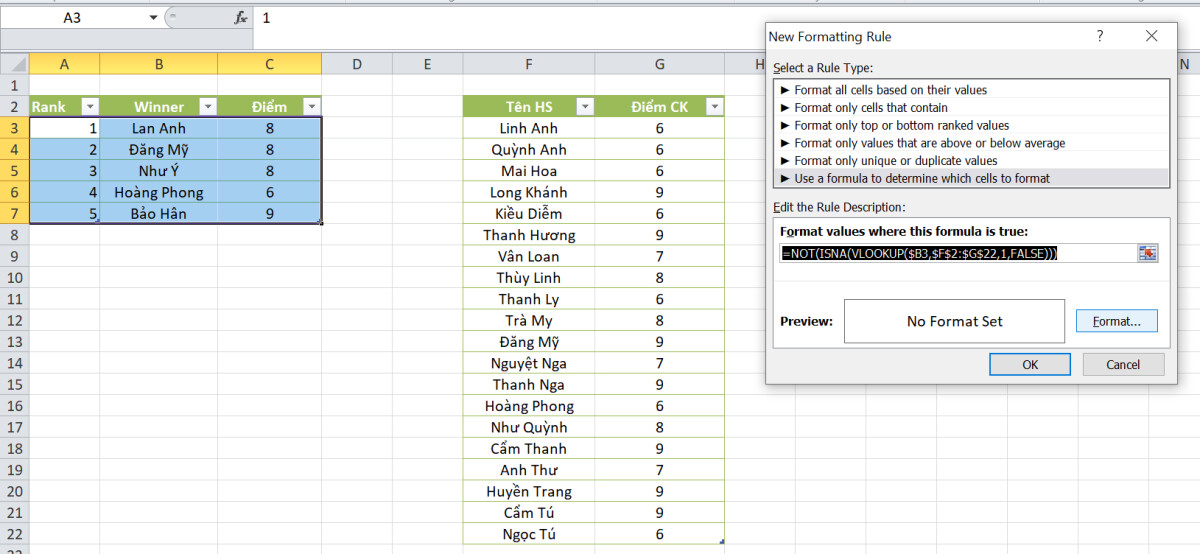The image size is (1200, 554).
Task: Select row 1 header
Action: (x=14, y=86)
